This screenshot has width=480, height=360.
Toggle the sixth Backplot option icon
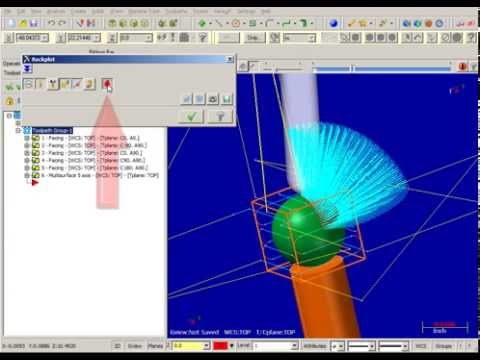click(x=89, y=84)
